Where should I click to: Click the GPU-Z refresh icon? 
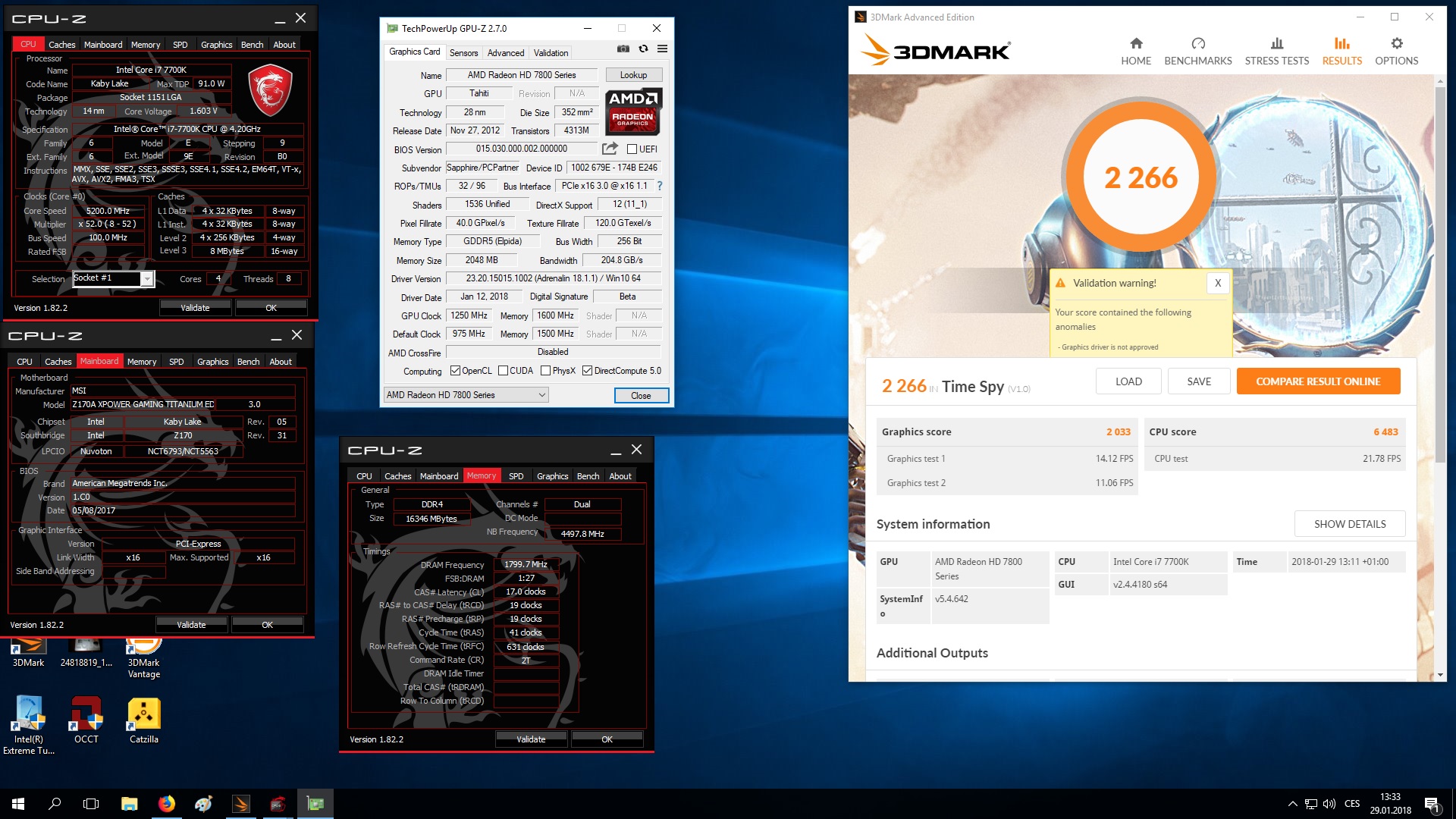(x=643, y=49)
